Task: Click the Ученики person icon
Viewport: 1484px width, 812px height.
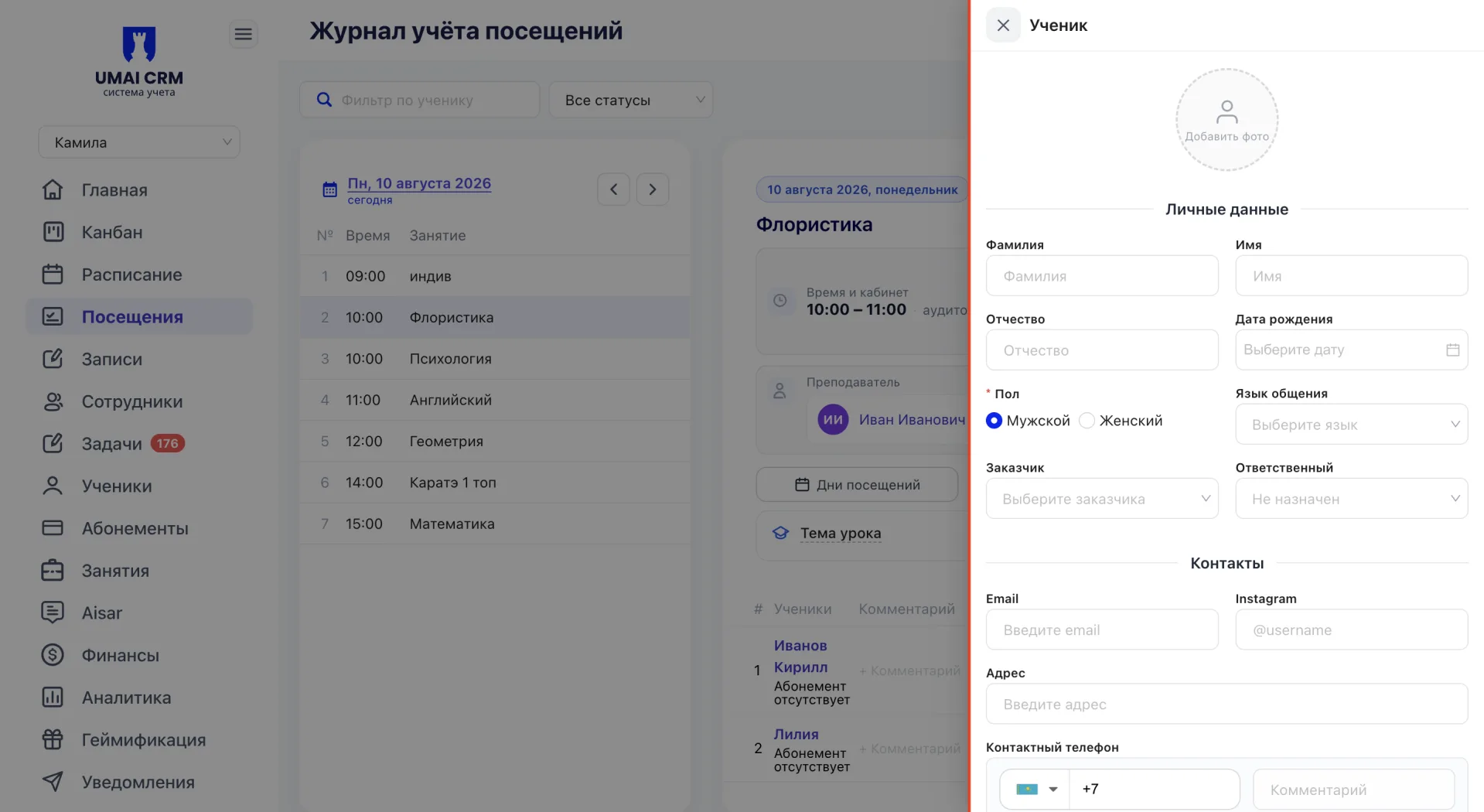Action: click(x=53, y=486)
